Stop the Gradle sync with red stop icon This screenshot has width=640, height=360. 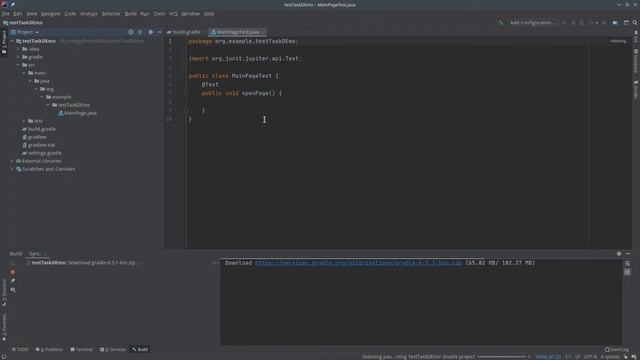point(13,272)
